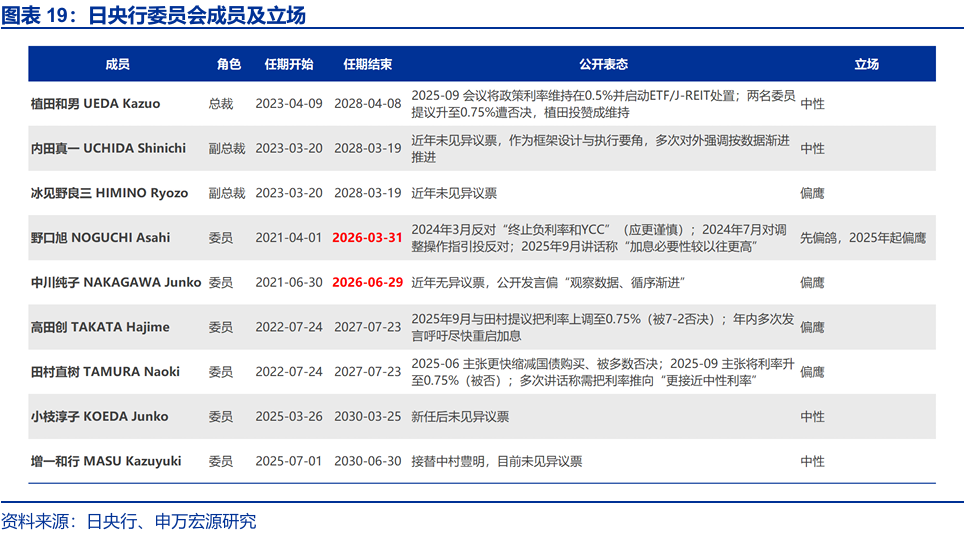The width and height of the screenshot is (964, 535).
Task: Click the red date 2026-06-29
Action: 367,282
